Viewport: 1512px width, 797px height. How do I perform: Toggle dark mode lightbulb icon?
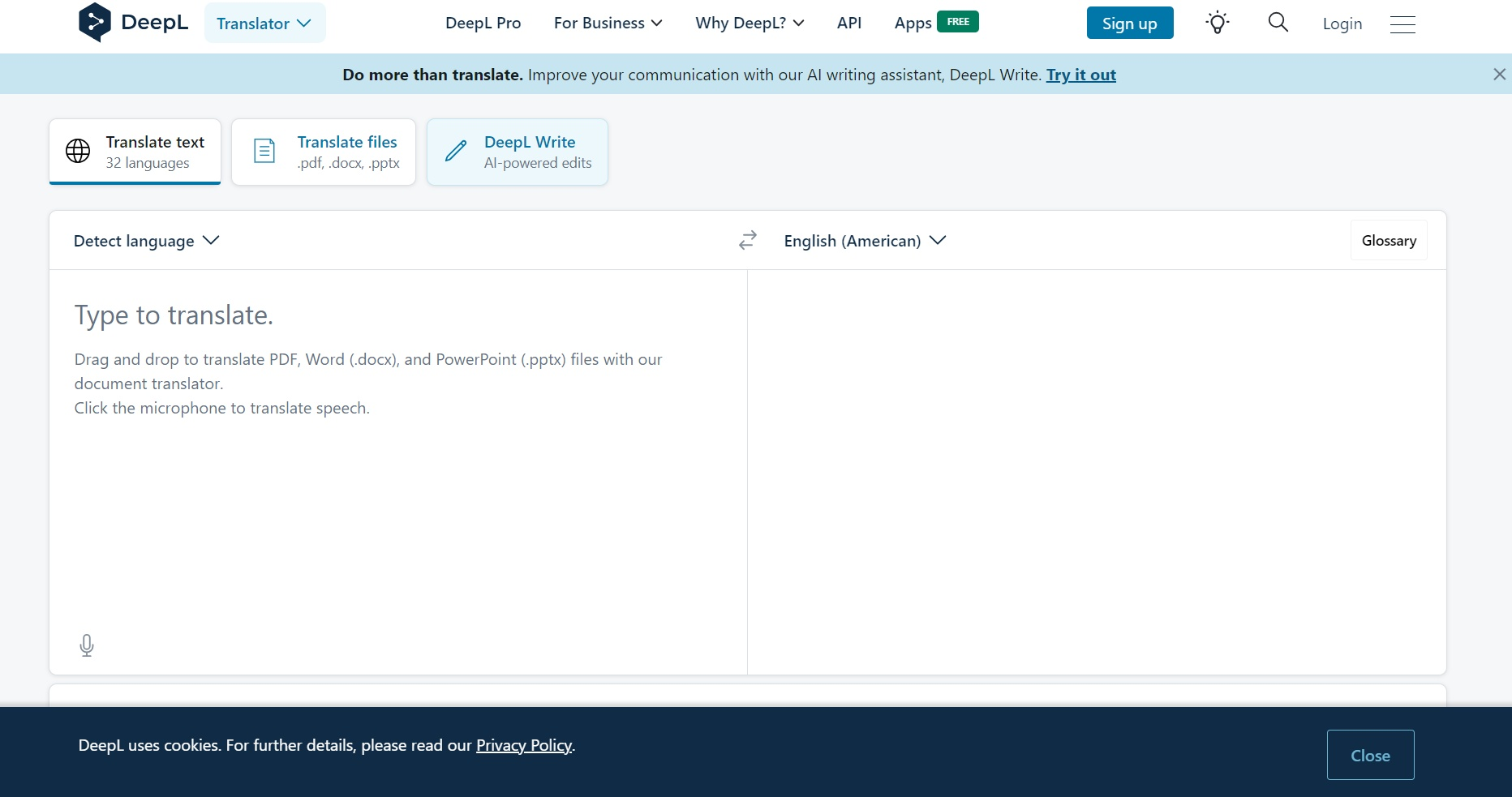click(1218, 23)
